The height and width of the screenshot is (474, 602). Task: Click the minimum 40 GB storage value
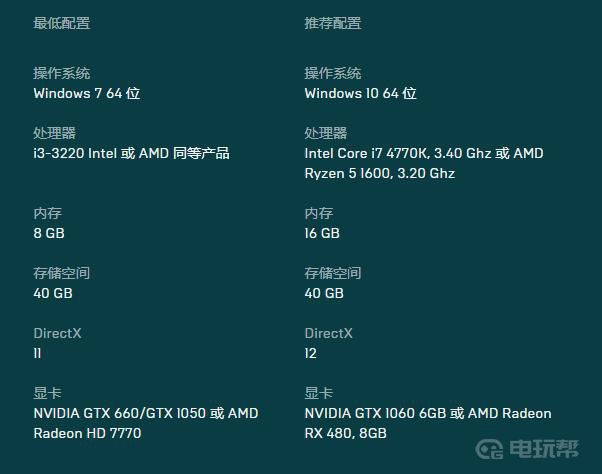point(53,293)
